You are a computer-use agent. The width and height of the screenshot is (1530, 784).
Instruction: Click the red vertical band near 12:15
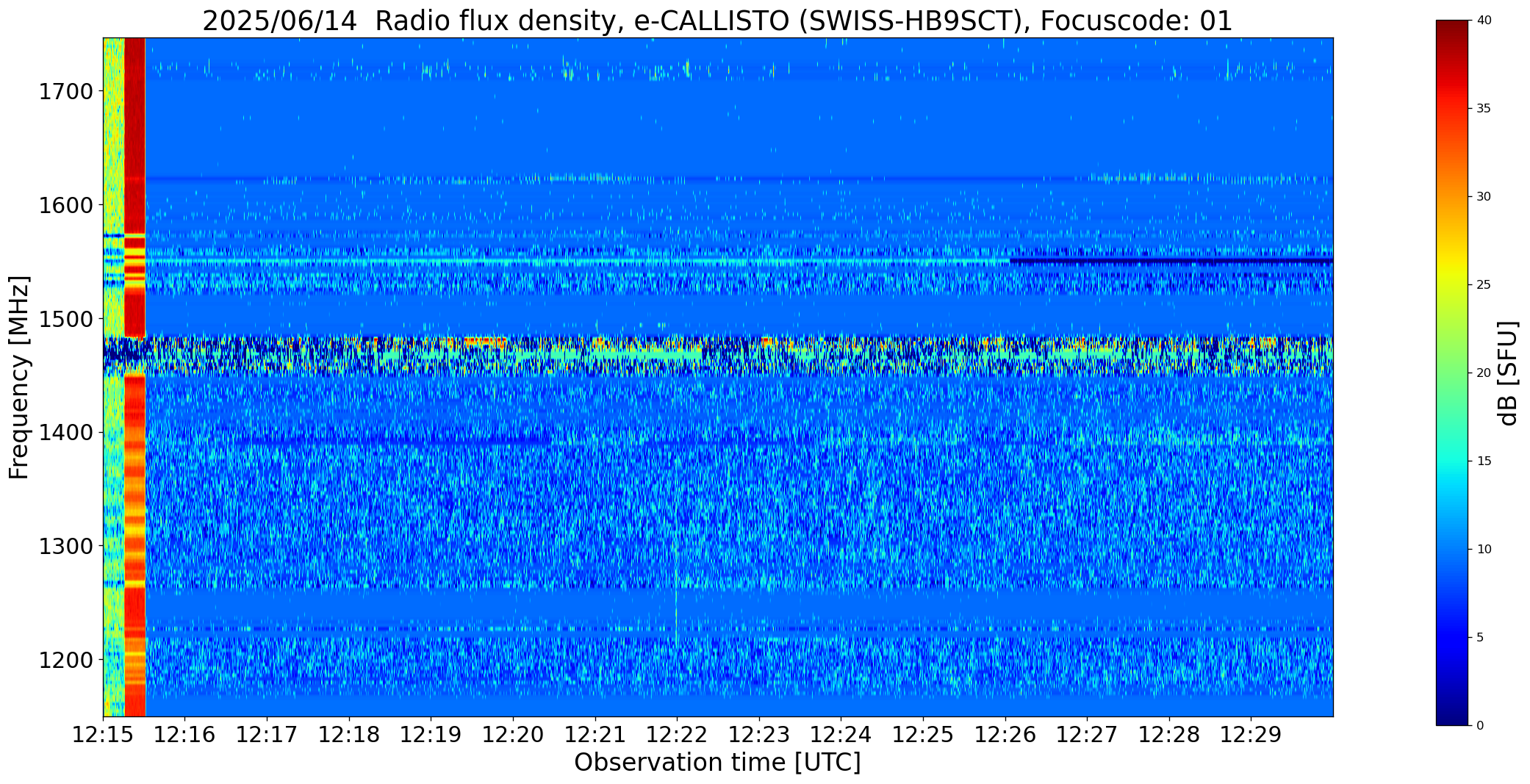135,377
